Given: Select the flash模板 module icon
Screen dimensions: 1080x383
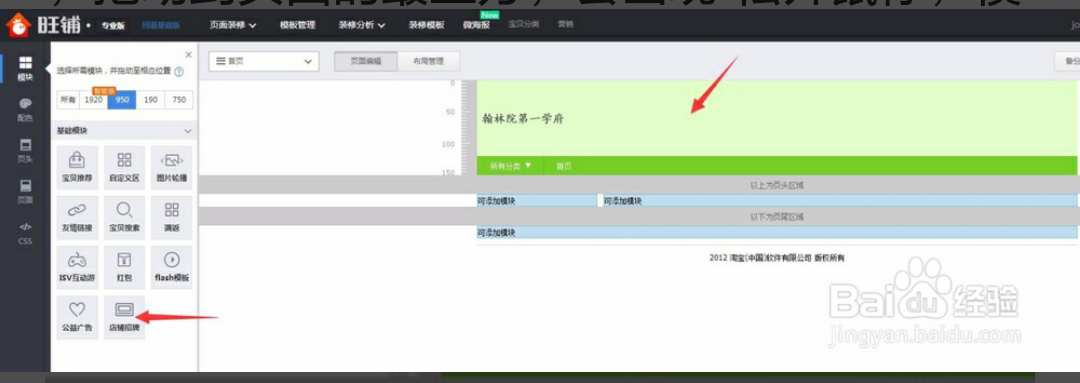Looking at the screenshot, I should [172, 268].
